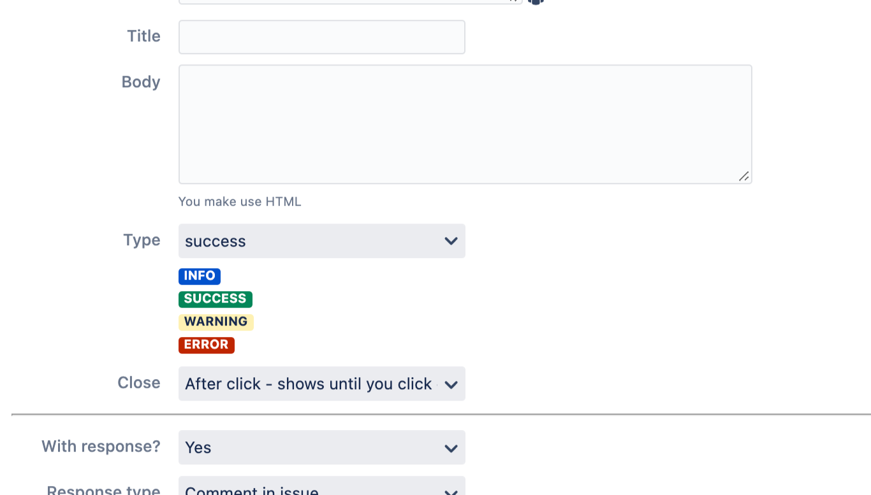Click the Close field label
Screen dimensions: 871x495
[138, 383]
